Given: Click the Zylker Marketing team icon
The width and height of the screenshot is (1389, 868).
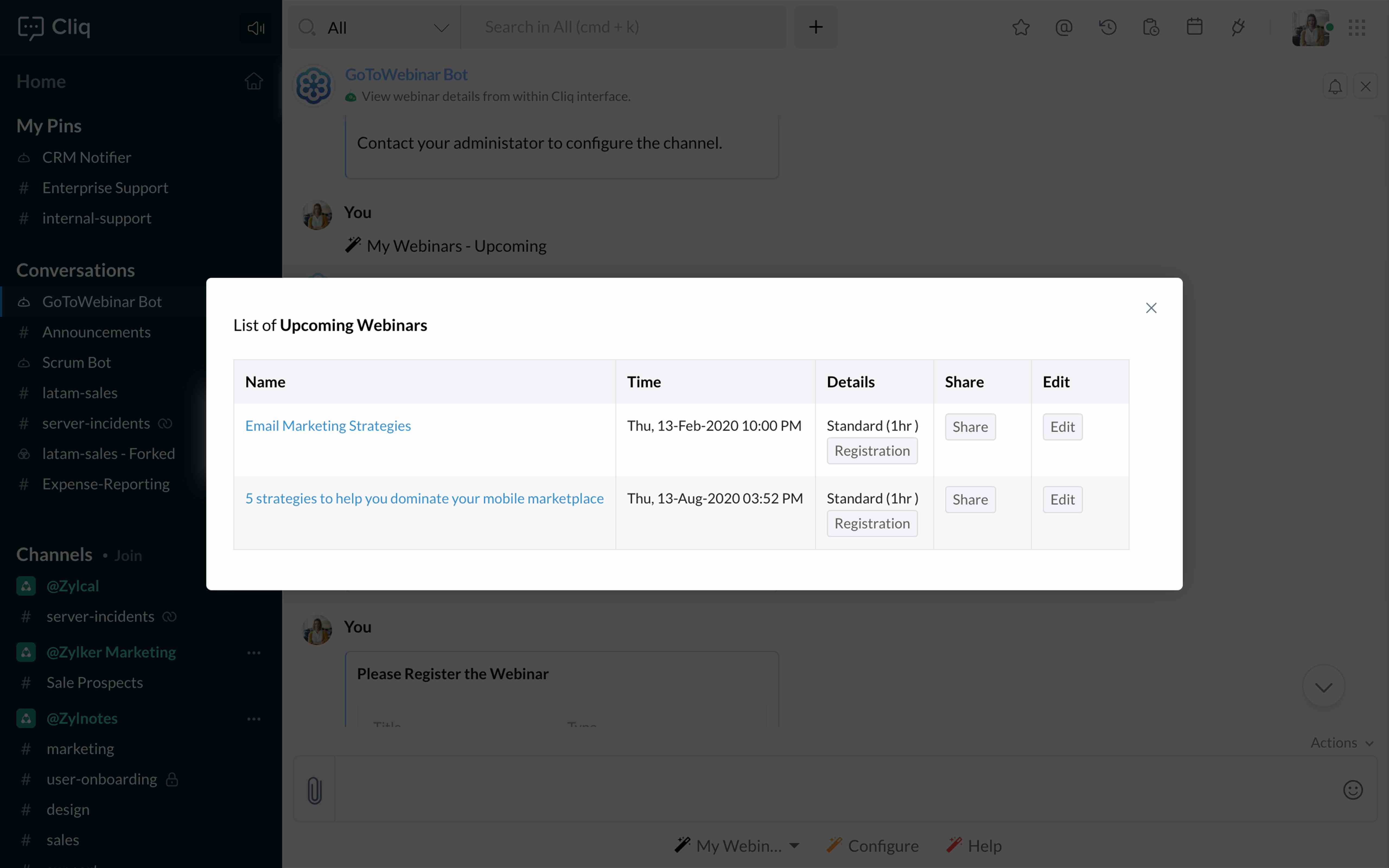Looking at the screenshot, I should [26, 652].
